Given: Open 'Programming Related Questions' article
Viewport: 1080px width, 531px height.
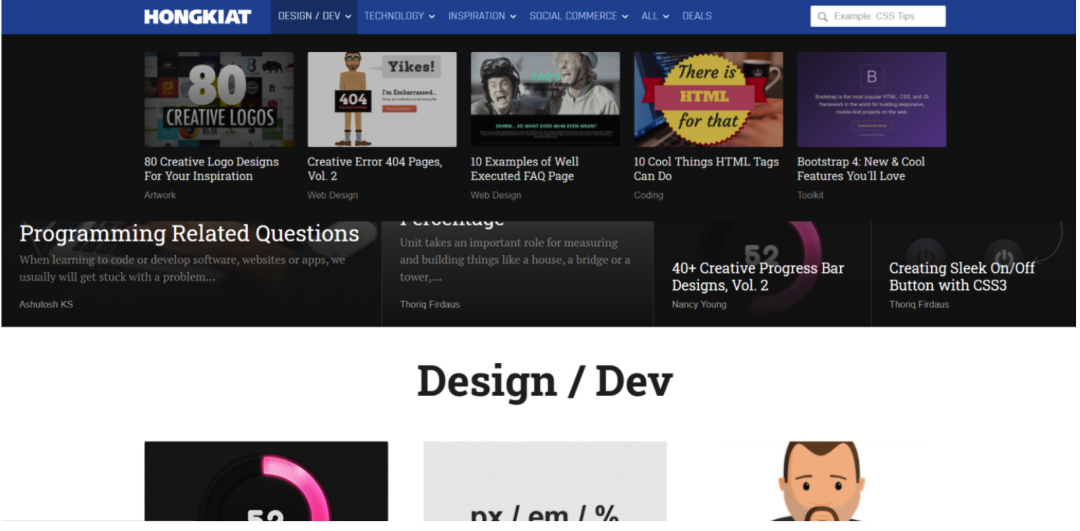Looking at the screenshot, I should tap(189, 234).
